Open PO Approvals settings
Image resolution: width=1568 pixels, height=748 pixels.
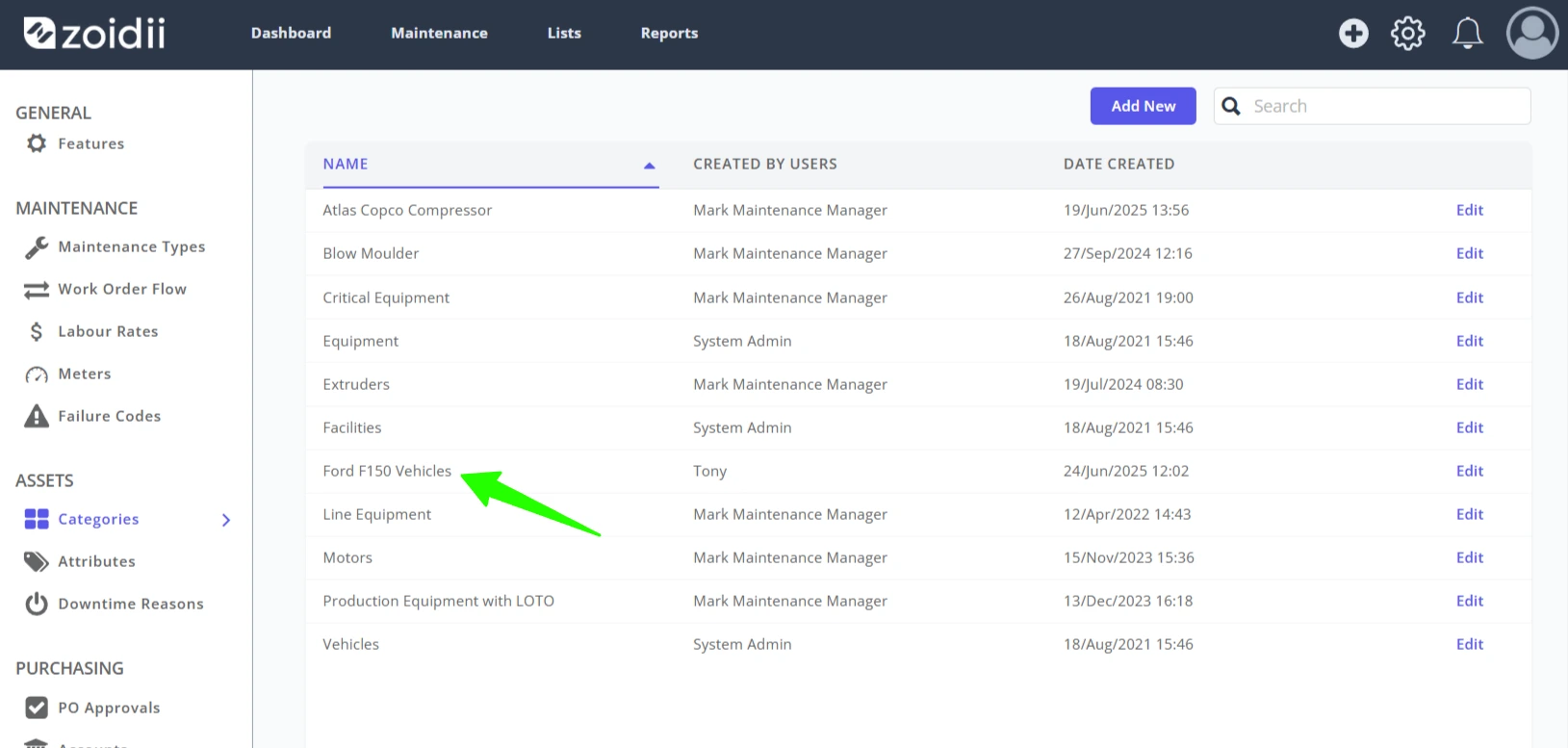tap(109, 708)
